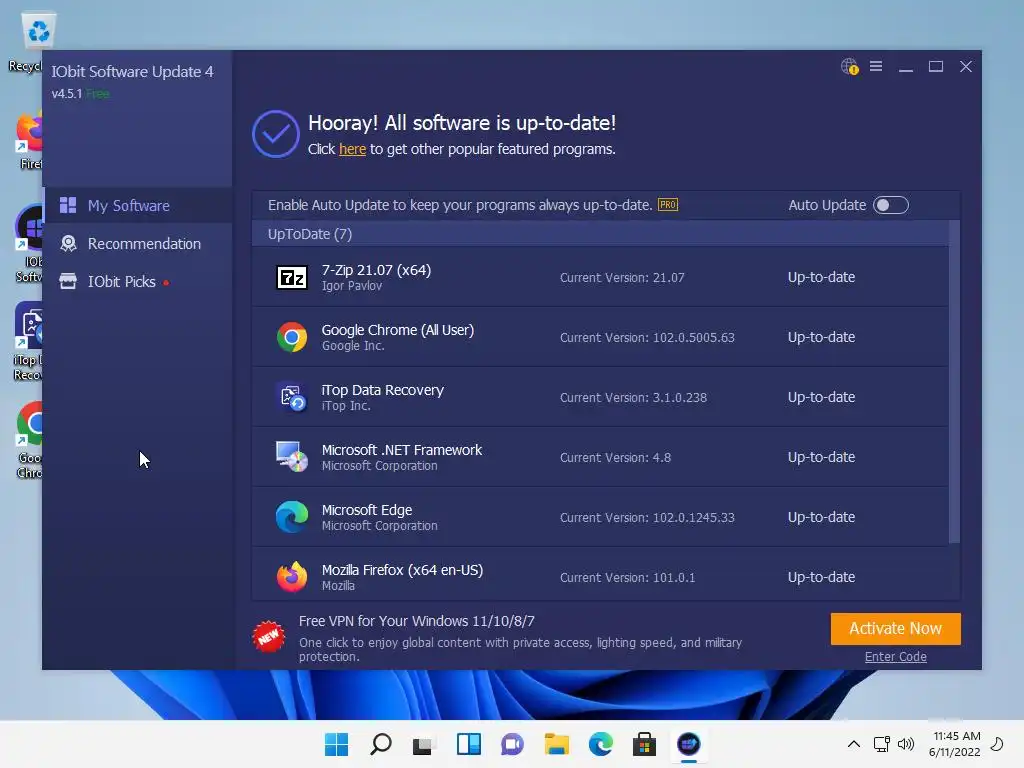Click the Google Chrome list icon
Viewport: 1024px width, 768px height.
pyautogui.click(x=291, y=337)
